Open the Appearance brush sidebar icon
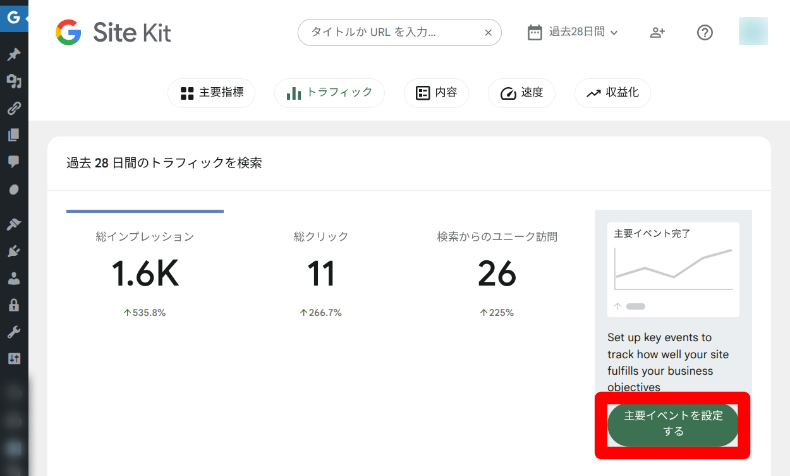Image resolution: width=790 pixels, height=476 pixels. coord(14,224)
